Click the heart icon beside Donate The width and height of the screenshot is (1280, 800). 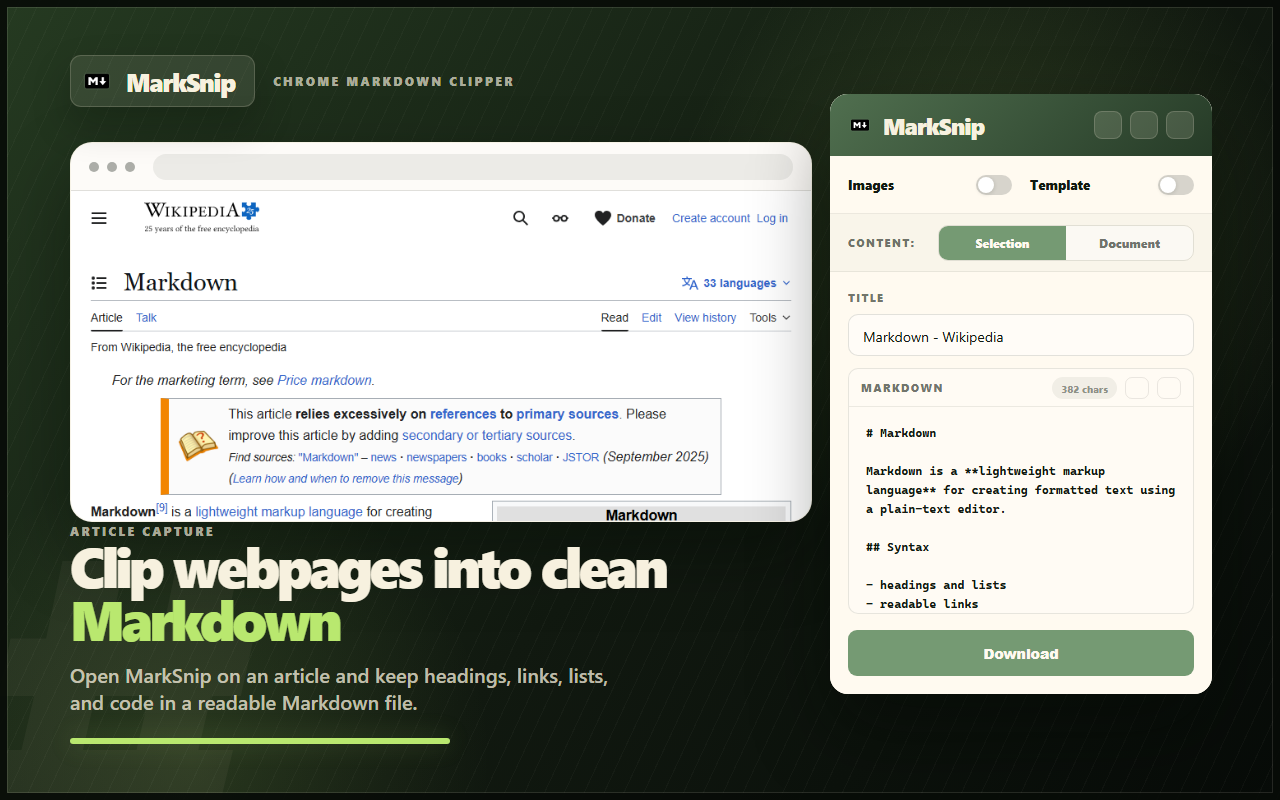click(x=603, y=218)
